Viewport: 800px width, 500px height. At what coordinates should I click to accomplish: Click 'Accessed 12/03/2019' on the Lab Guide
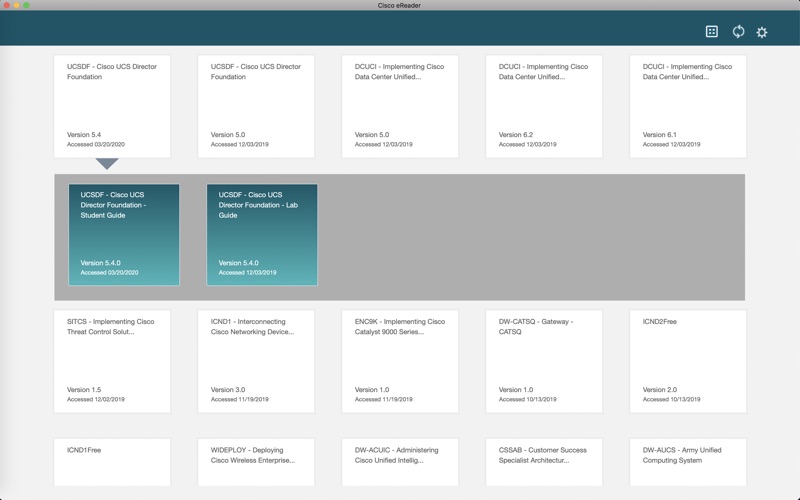[247, 272]
